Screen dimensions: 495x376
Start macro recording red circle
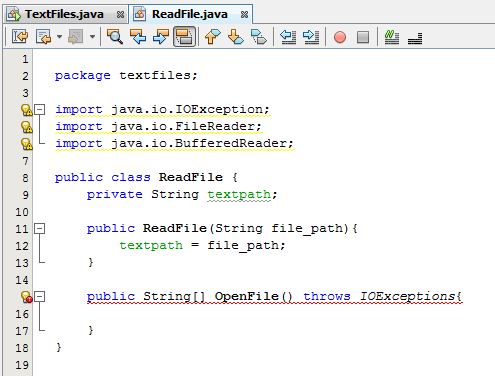pyautogui.click(x=340, y=37)
